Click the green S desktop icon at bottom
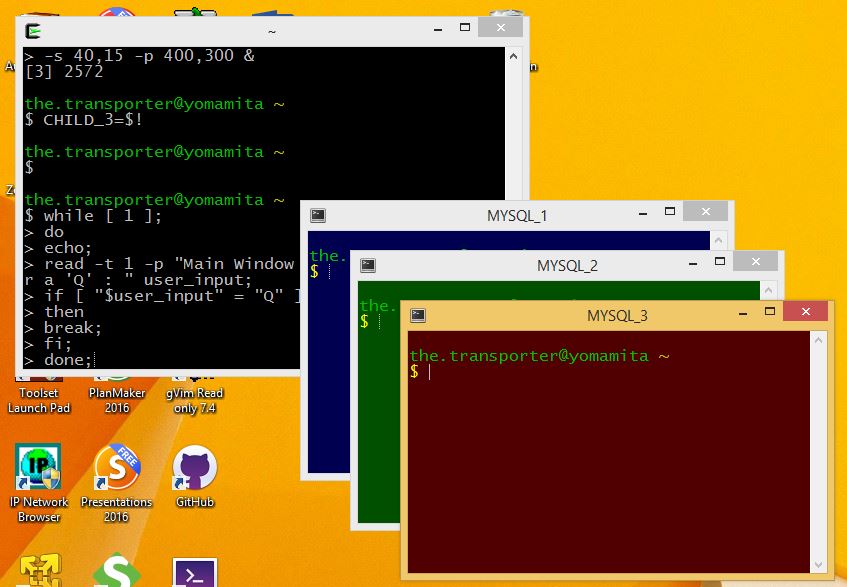The image size is (847, 587). [x=116, y=571]
